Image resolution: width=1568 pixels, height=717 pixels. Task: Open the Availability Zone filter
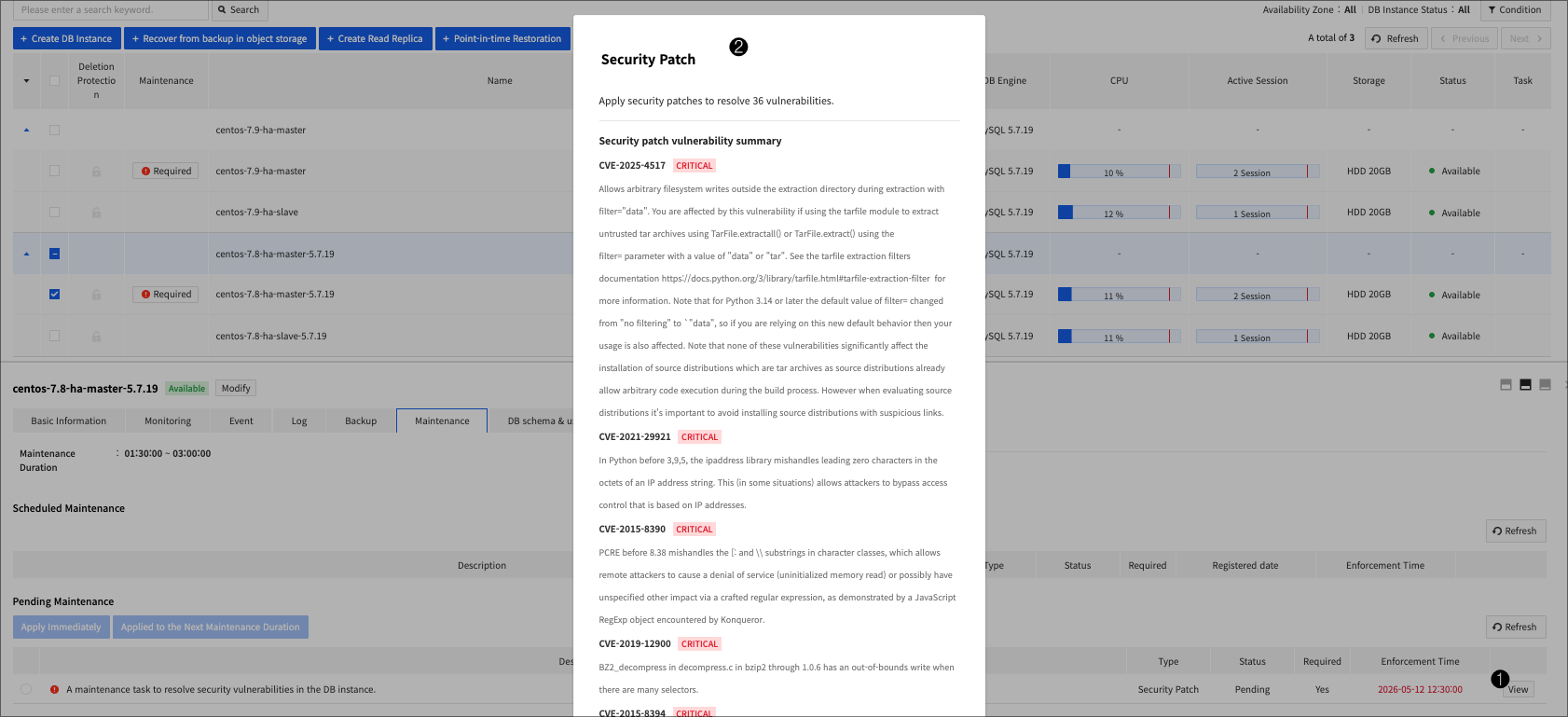pyautogui.click(x=1310, y=10)
